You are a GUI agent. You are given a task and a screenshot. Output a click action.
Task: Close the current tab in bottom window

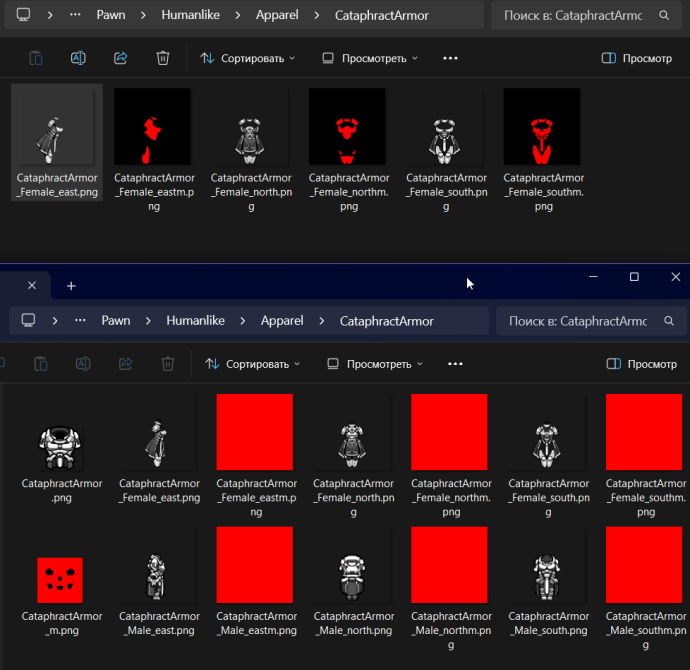pyautogui.click(x=31, y=286)
